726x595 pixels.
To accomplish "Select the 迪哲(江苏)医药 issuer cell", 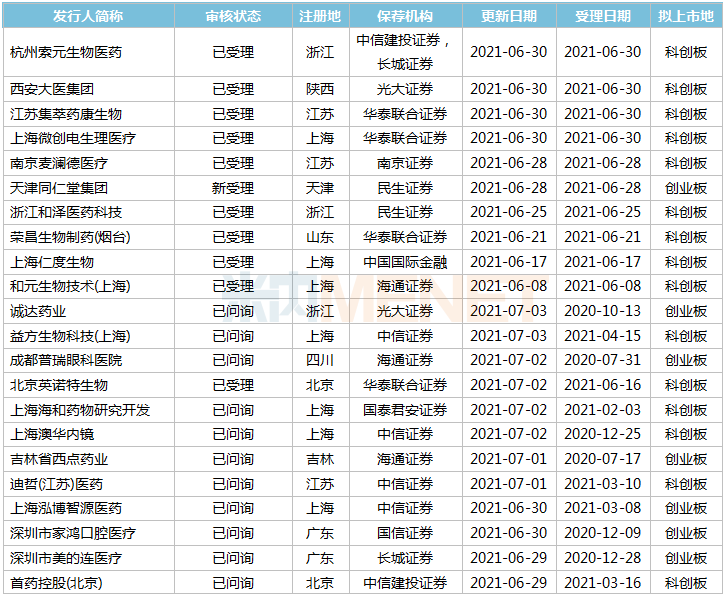I will [x=88, y=484].
